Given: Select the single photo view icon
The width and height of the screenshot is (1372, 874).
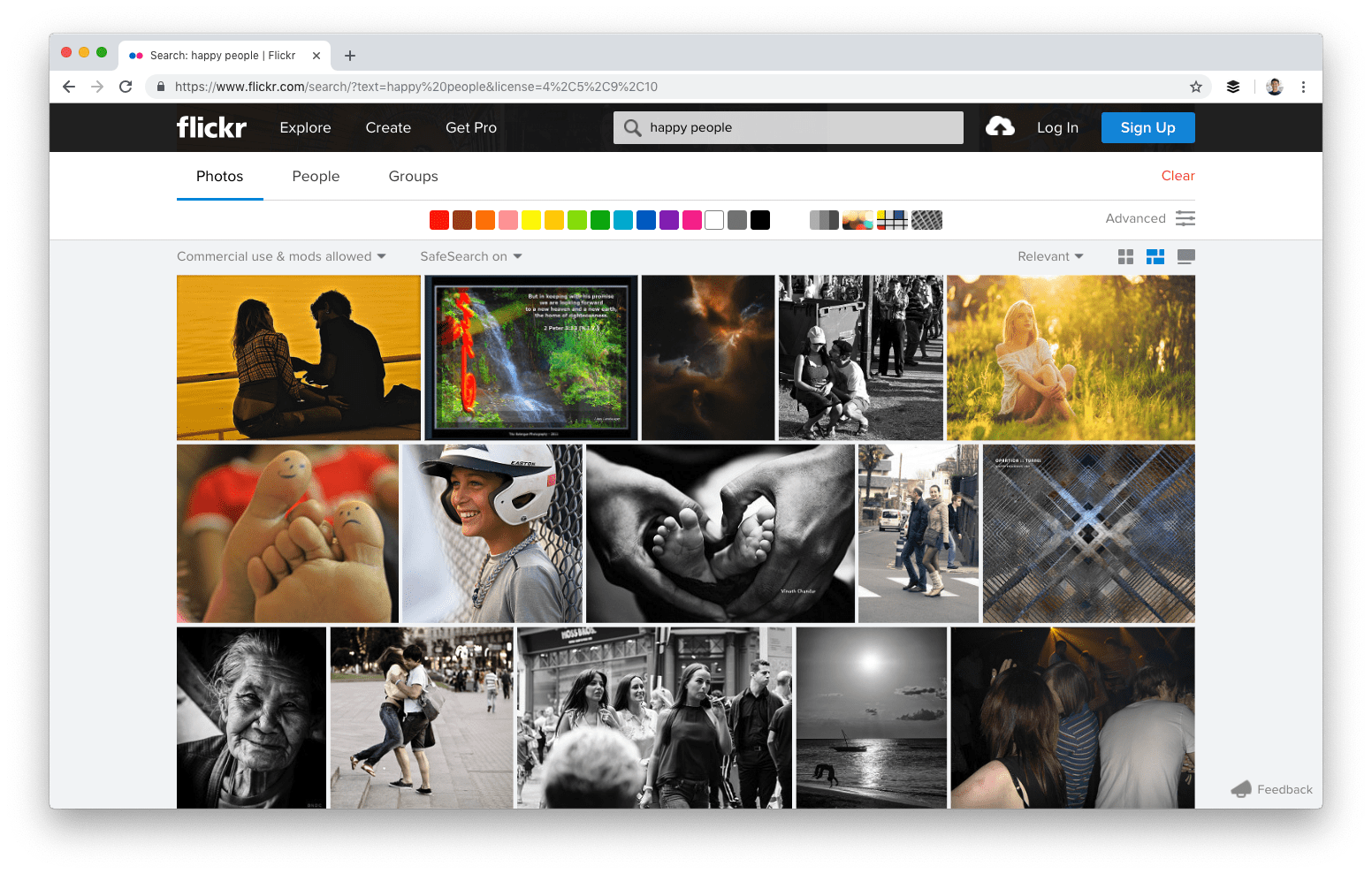Looking at the screenshot, I should coord(1185,256).
